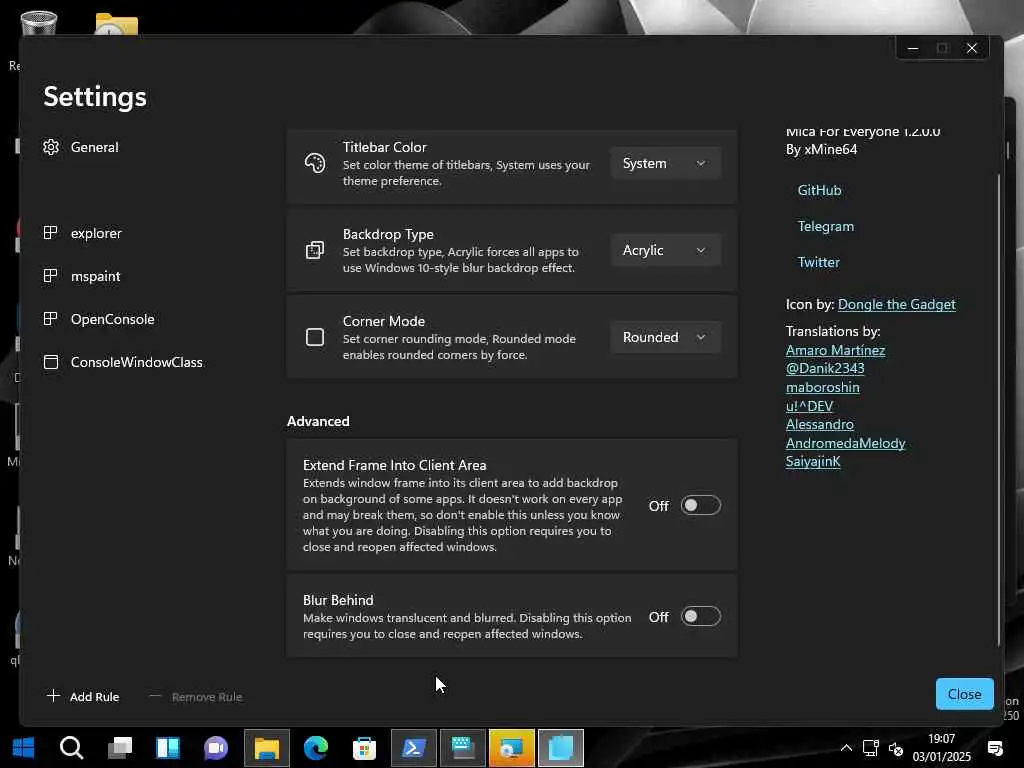Open the Backdrop Type Acrylic dropdown
The width and height of the screenshot is (1024, 768).
click(x=665, y=250)
